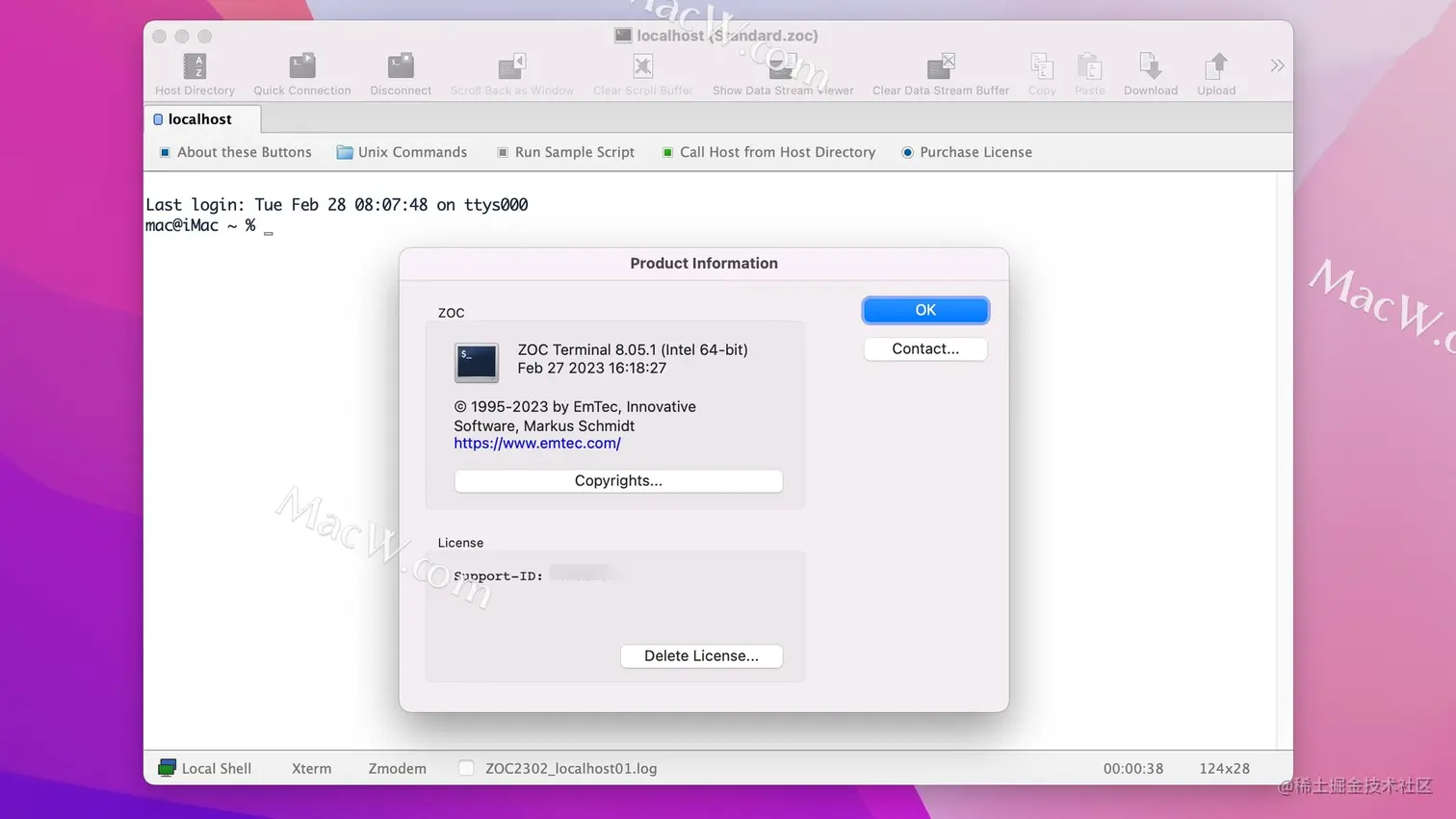Open the Host Directory toolbar icon

[x=195, y=66]
